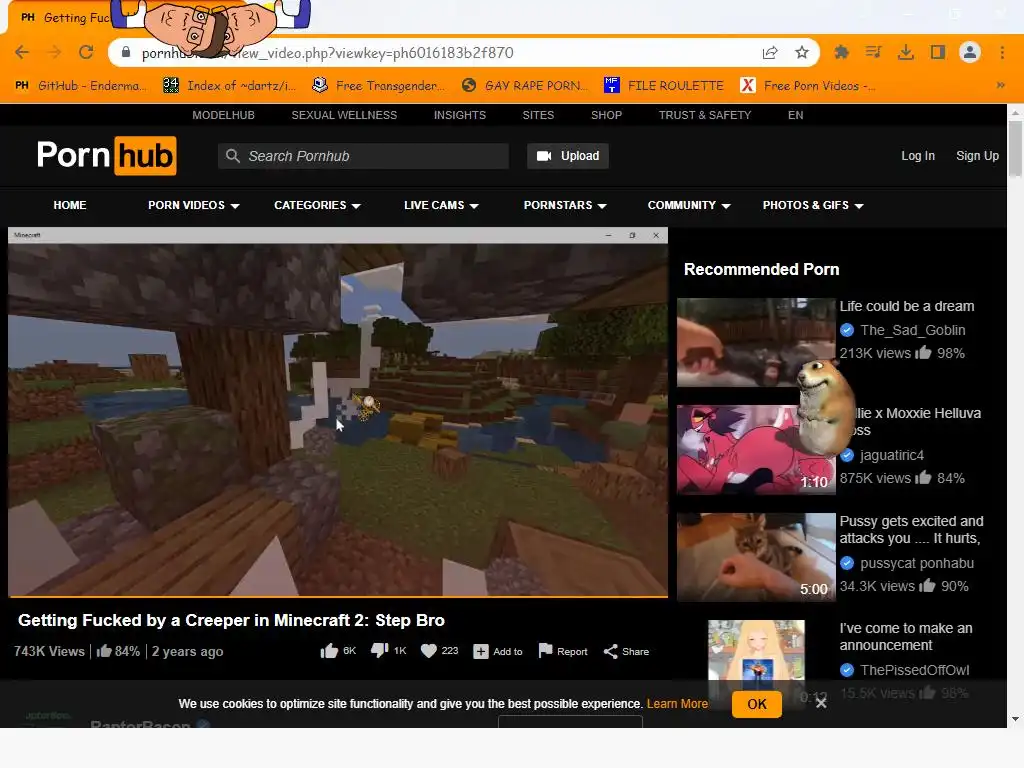The width and height of the screenshot is (1024, 768).
Task: Click the Upload button with camera icon
Action: click(x=568, y=156)
